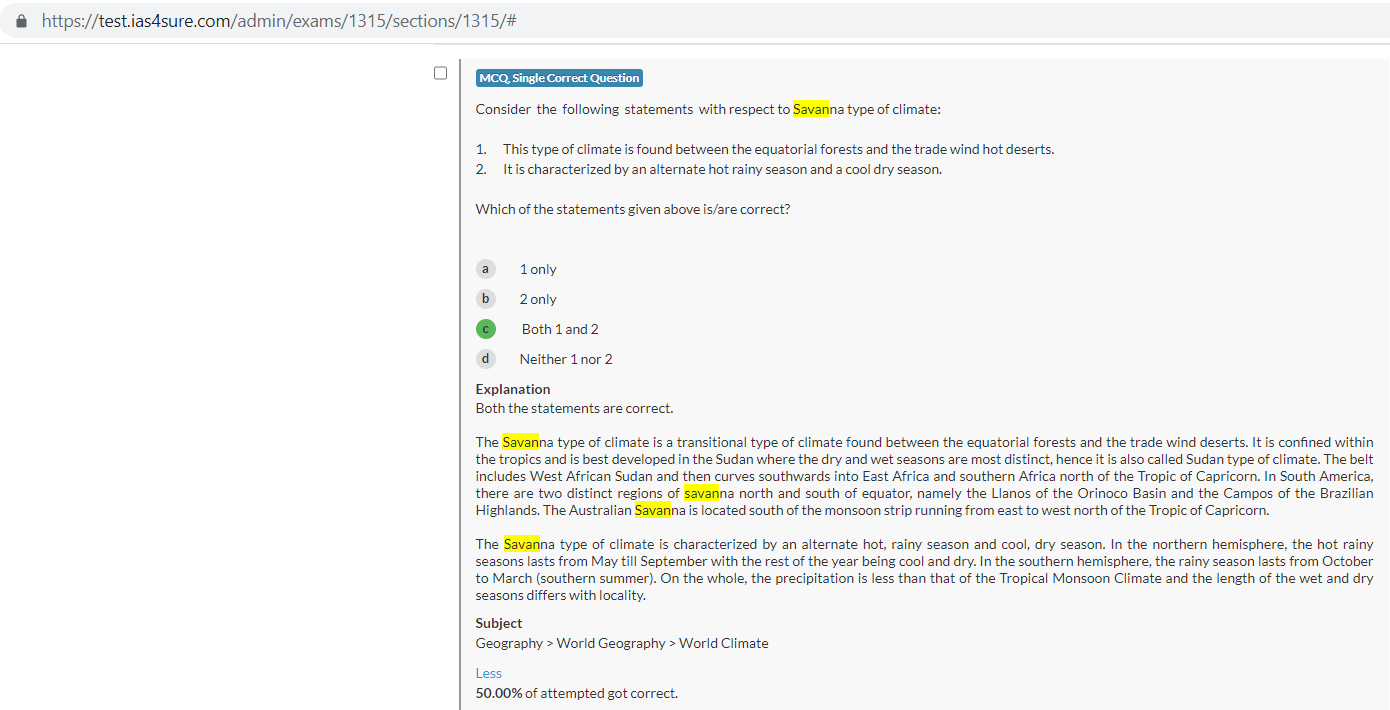This screenshot has height=710, width=1390.
Task: Click highlighted Savanna after the word Australian
Action: 653,510
